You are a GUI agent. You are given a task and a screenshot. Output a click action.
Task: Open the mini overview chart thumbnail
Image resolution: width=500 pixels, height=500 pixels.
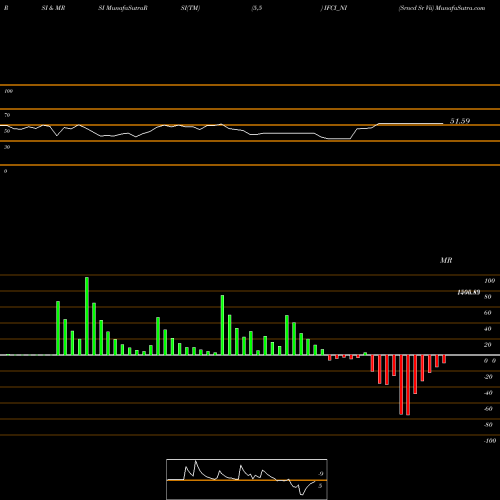247,479
